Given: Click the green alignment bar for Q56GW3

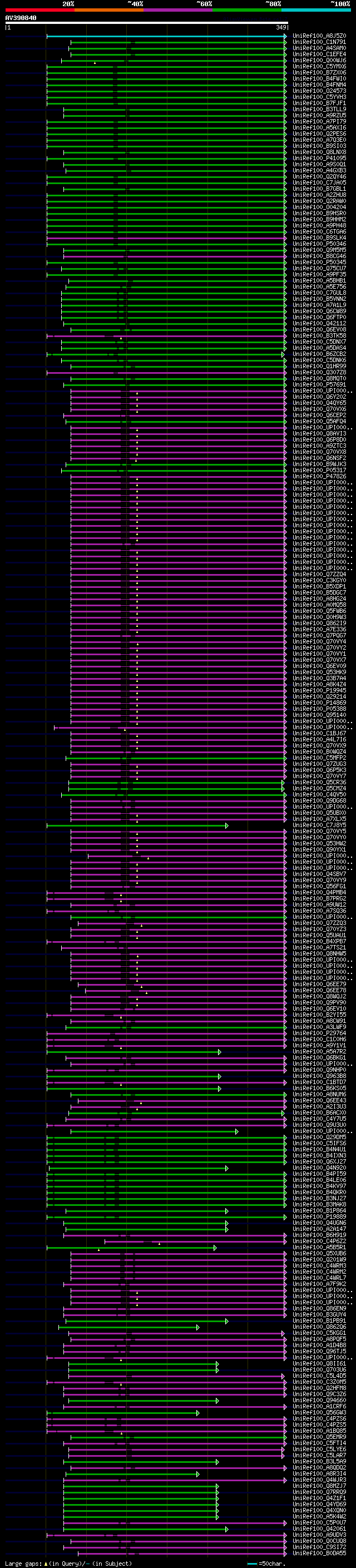Looking at the screenshot, I should [123, 1413].
